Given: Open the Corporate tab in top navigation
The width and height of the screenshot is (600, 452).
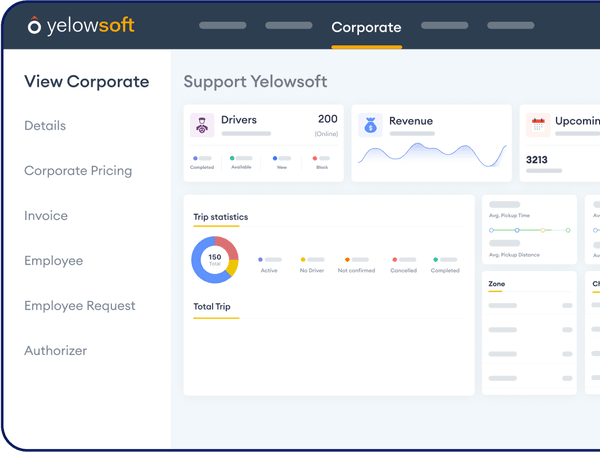Looking at the screenshot, I should click(x=366, y=28).
